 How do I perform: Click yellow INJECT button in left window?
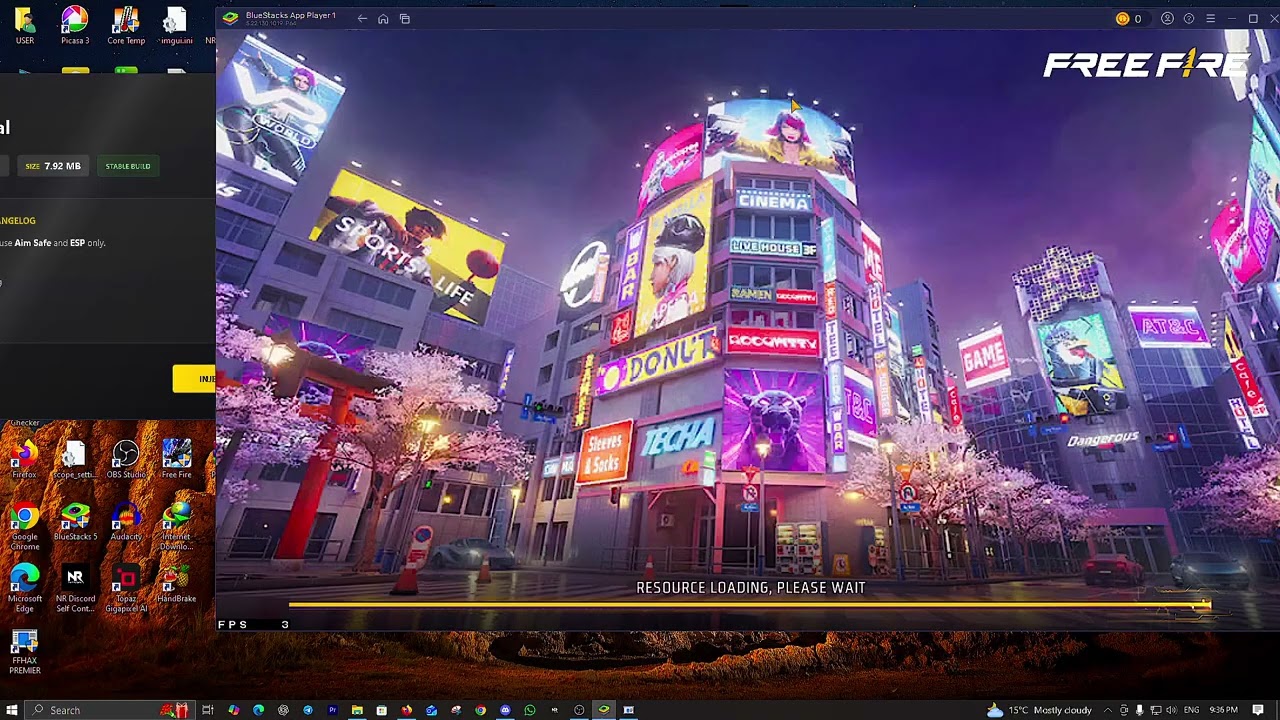pyautogui.click(x=194, y=379)
